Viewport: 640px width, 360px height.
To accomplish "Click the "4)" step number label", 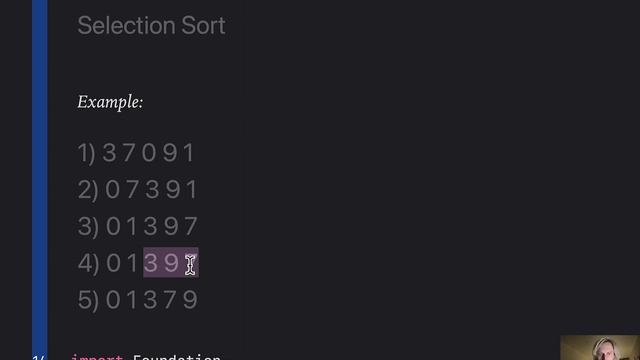I will click(x=88, y=263).
